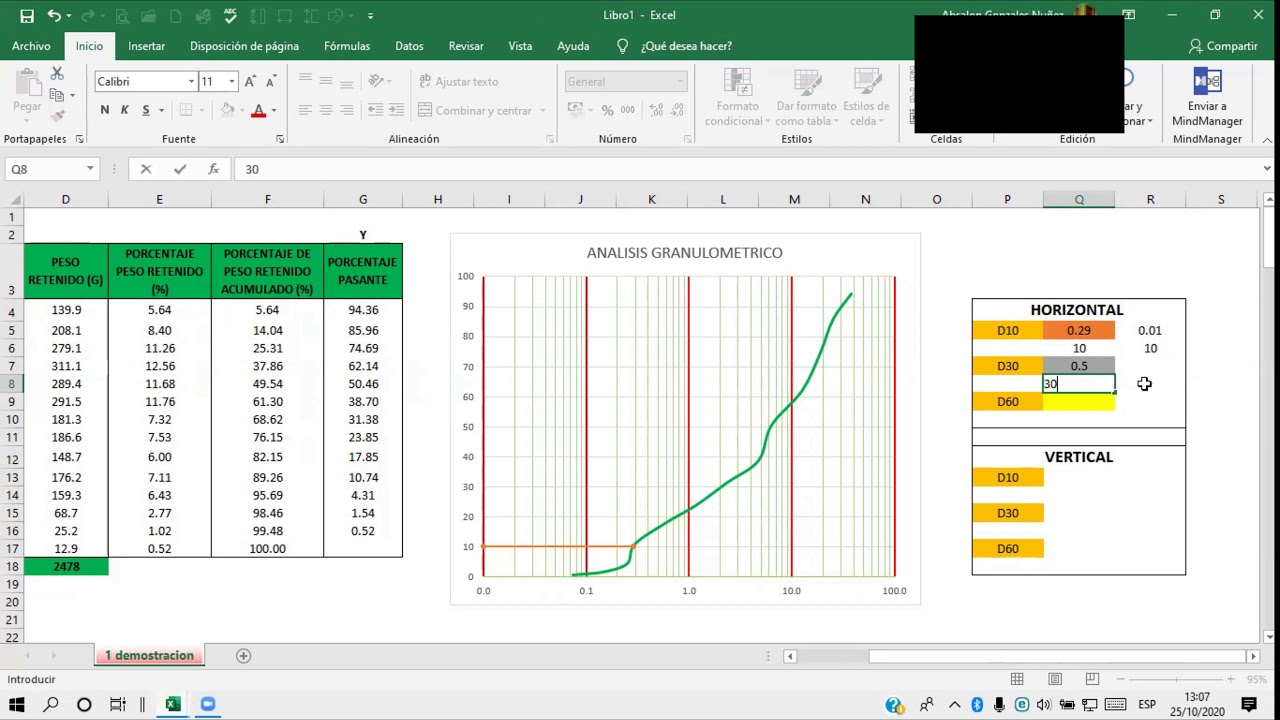Open the font size 11 dropdown
Viewport: 1280px width, 720px height.
[x=232, y=82]
